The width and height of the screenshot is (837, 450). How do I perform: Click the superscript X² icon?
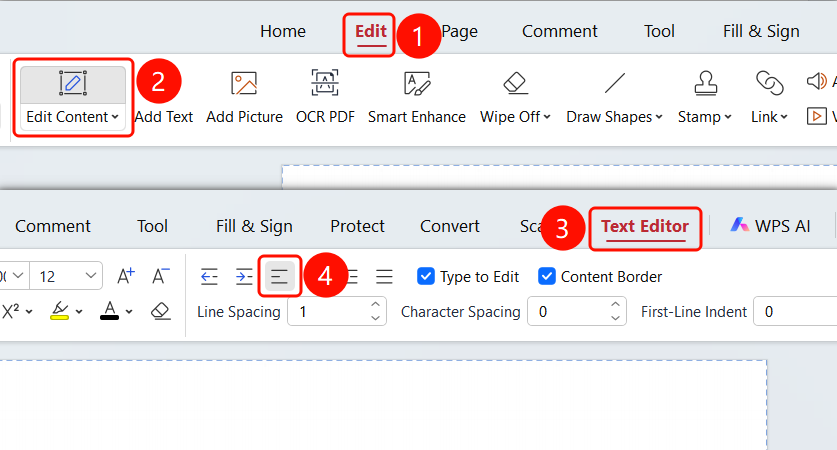pyautogui.click(x=11, y=311)
